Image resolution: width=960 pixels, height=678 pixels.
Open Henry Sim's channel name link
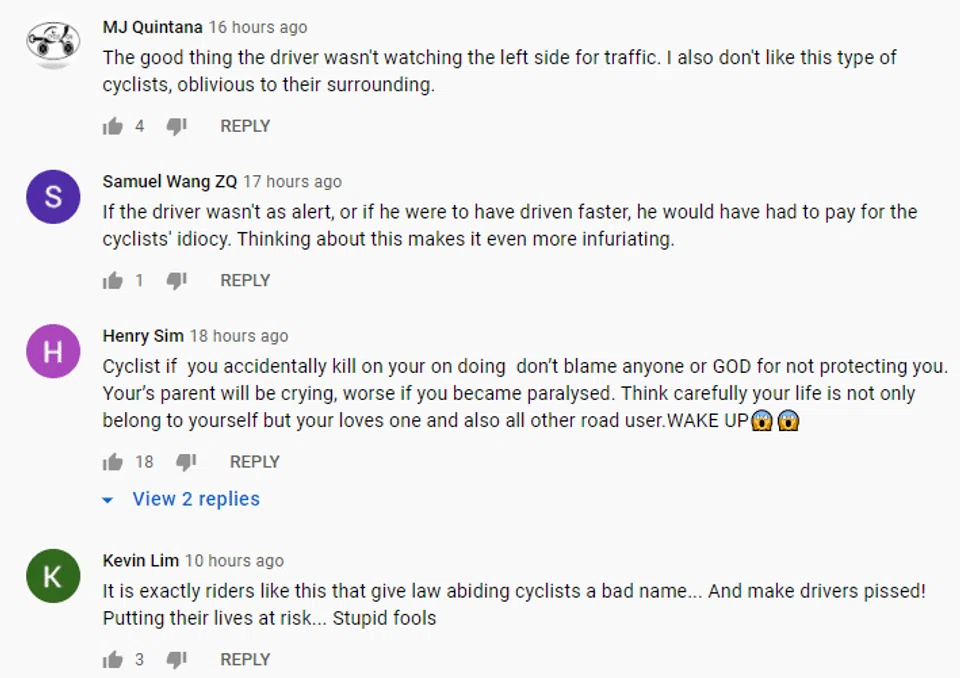[143, 336]
